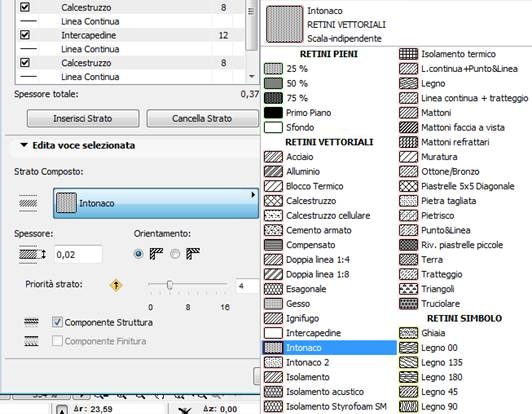Click the Inserisci Strato button
The image size is (532, 414).
pyautogui.click(x=83, y=118)
